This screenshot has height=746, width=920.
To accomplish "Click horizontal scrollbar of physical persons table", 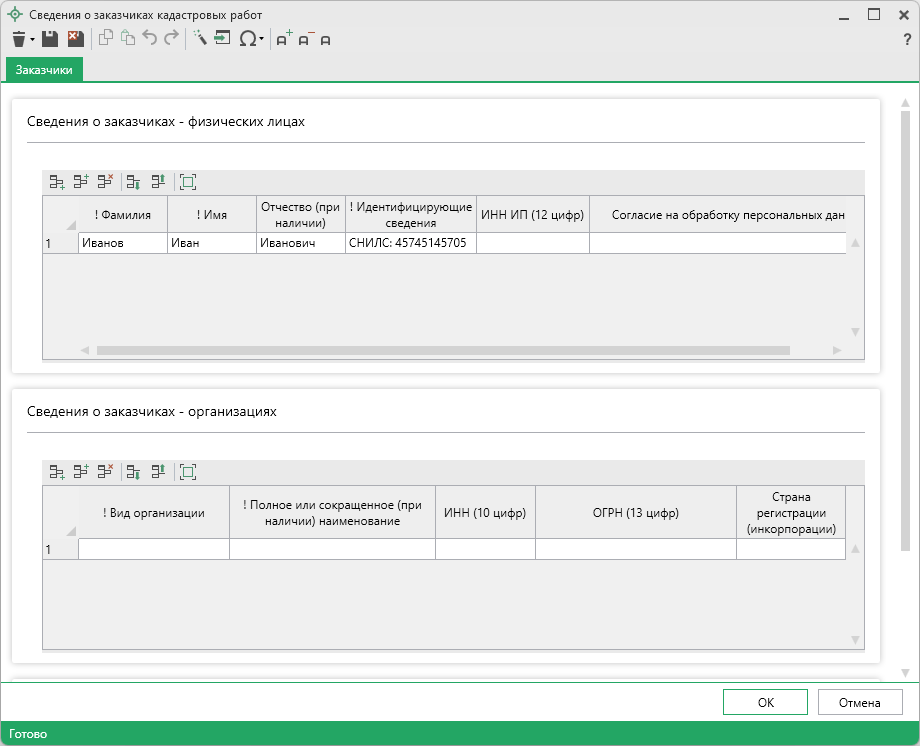I will click(443, 351).
